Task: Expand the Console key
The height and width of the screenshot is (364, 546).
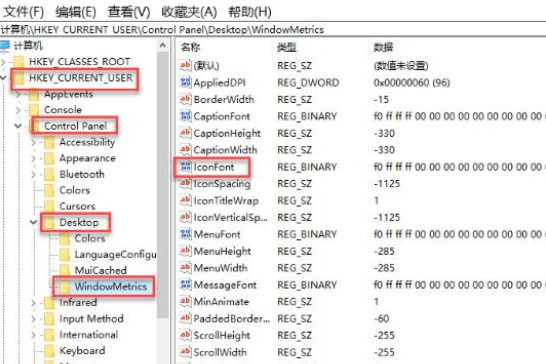Action: (x=18, y=110)
